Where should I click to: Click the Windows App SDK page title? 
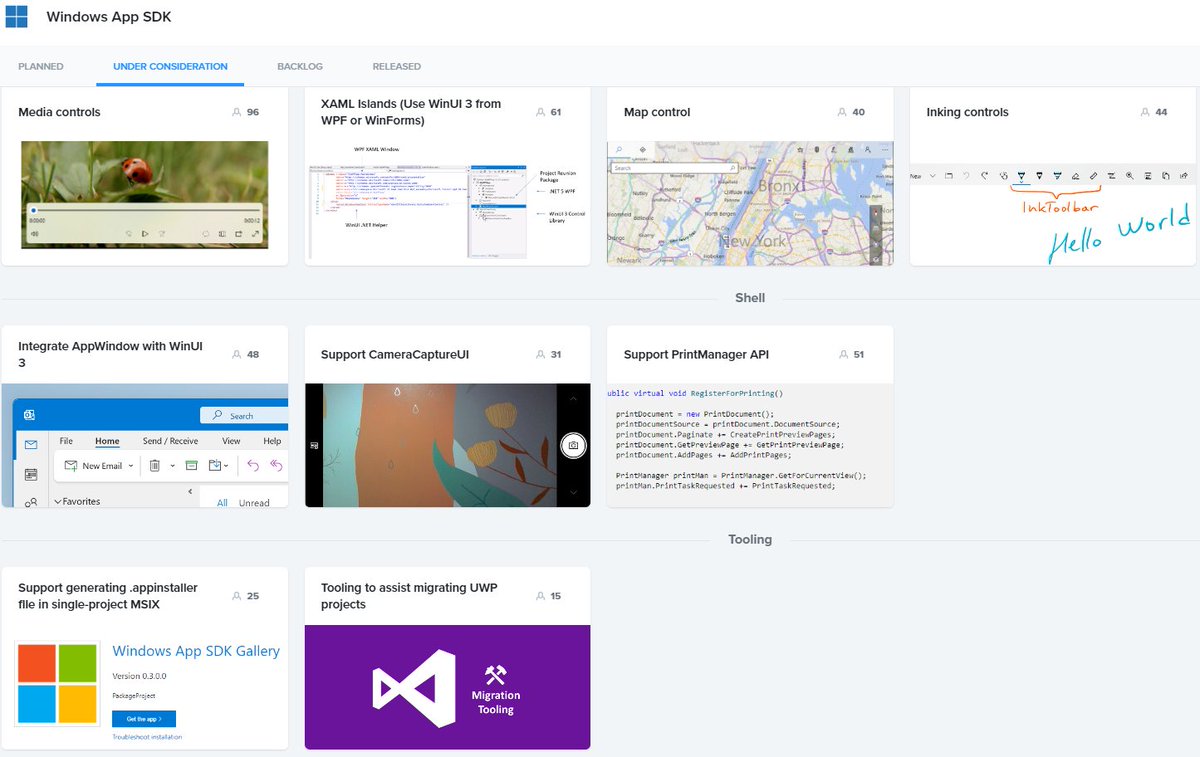point(108,17)
